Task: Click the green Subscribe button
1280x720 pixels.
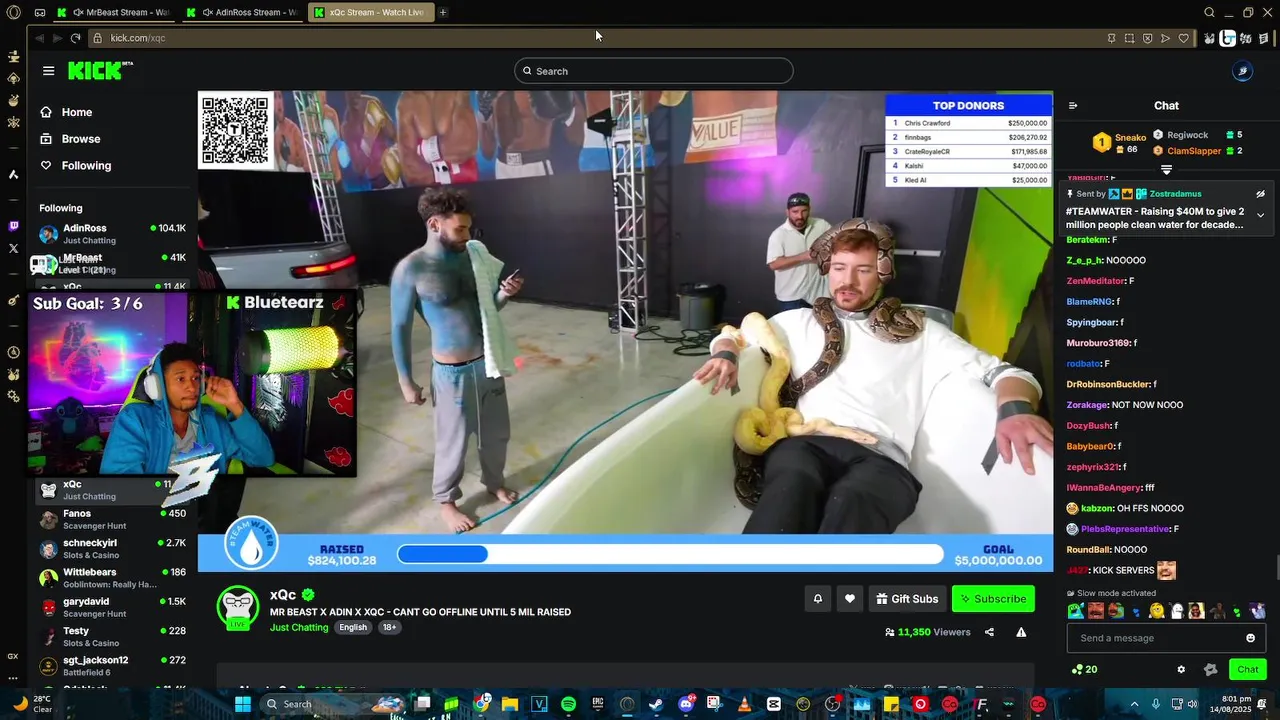Action: point(993,599)
